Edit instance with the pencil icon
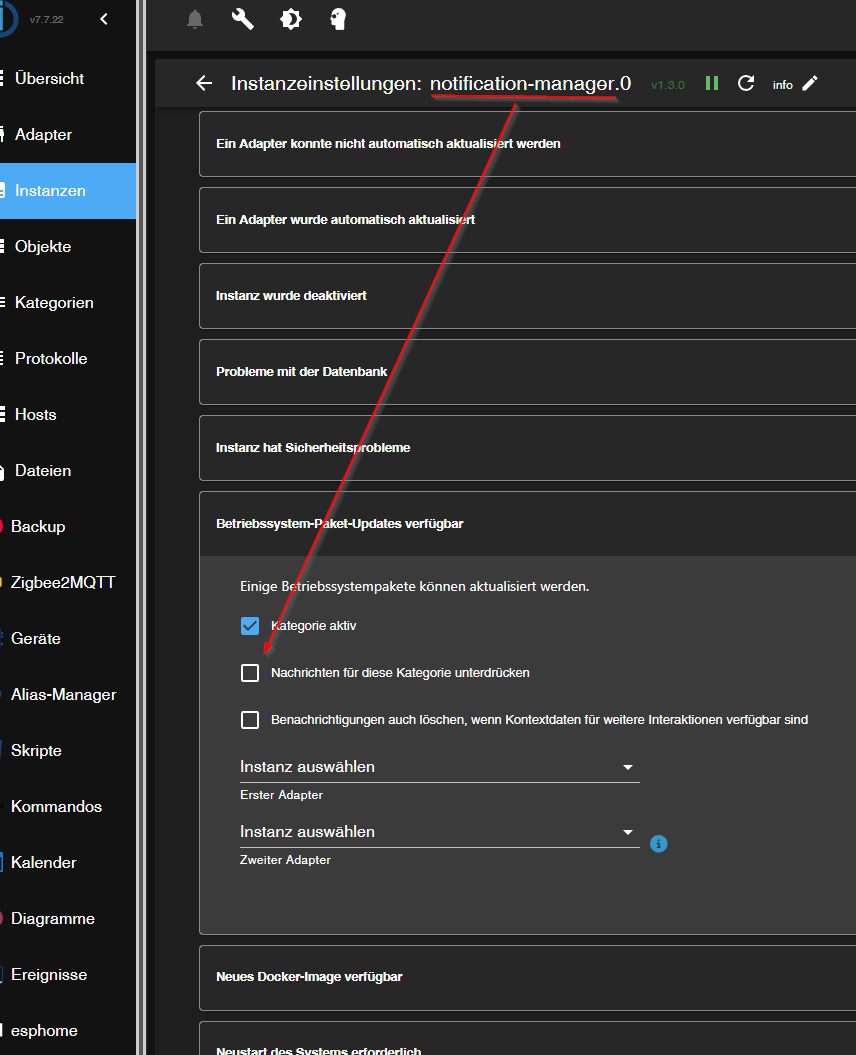 click(810, 83)
